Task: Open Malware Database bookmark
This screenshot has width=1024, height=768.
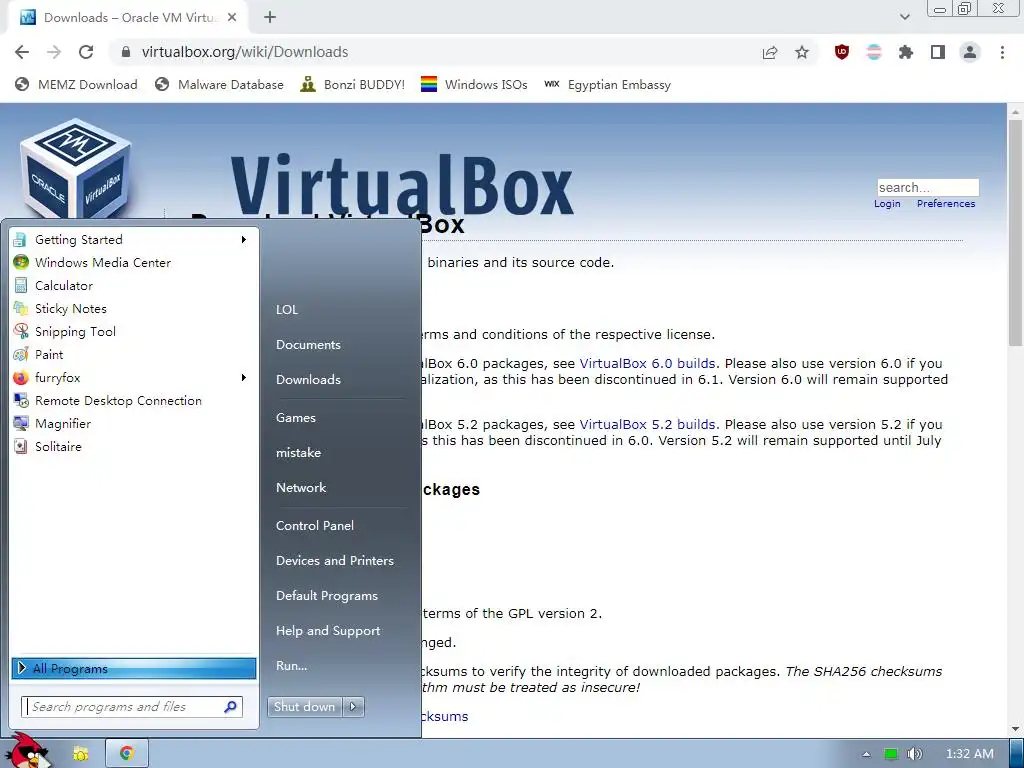Action: coord(219,85)
